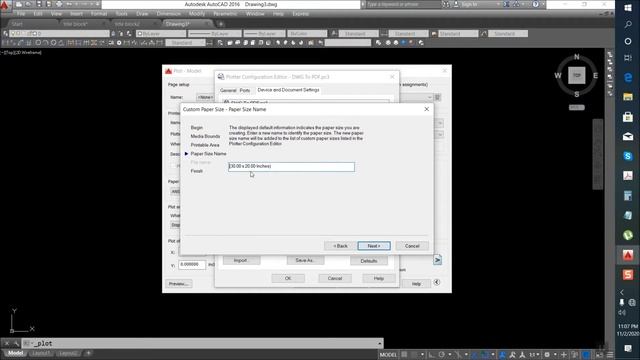The image size is (640, 360).
Task: Click the paper size name text field
Action: pyautogui.click(x=291, y=167)
